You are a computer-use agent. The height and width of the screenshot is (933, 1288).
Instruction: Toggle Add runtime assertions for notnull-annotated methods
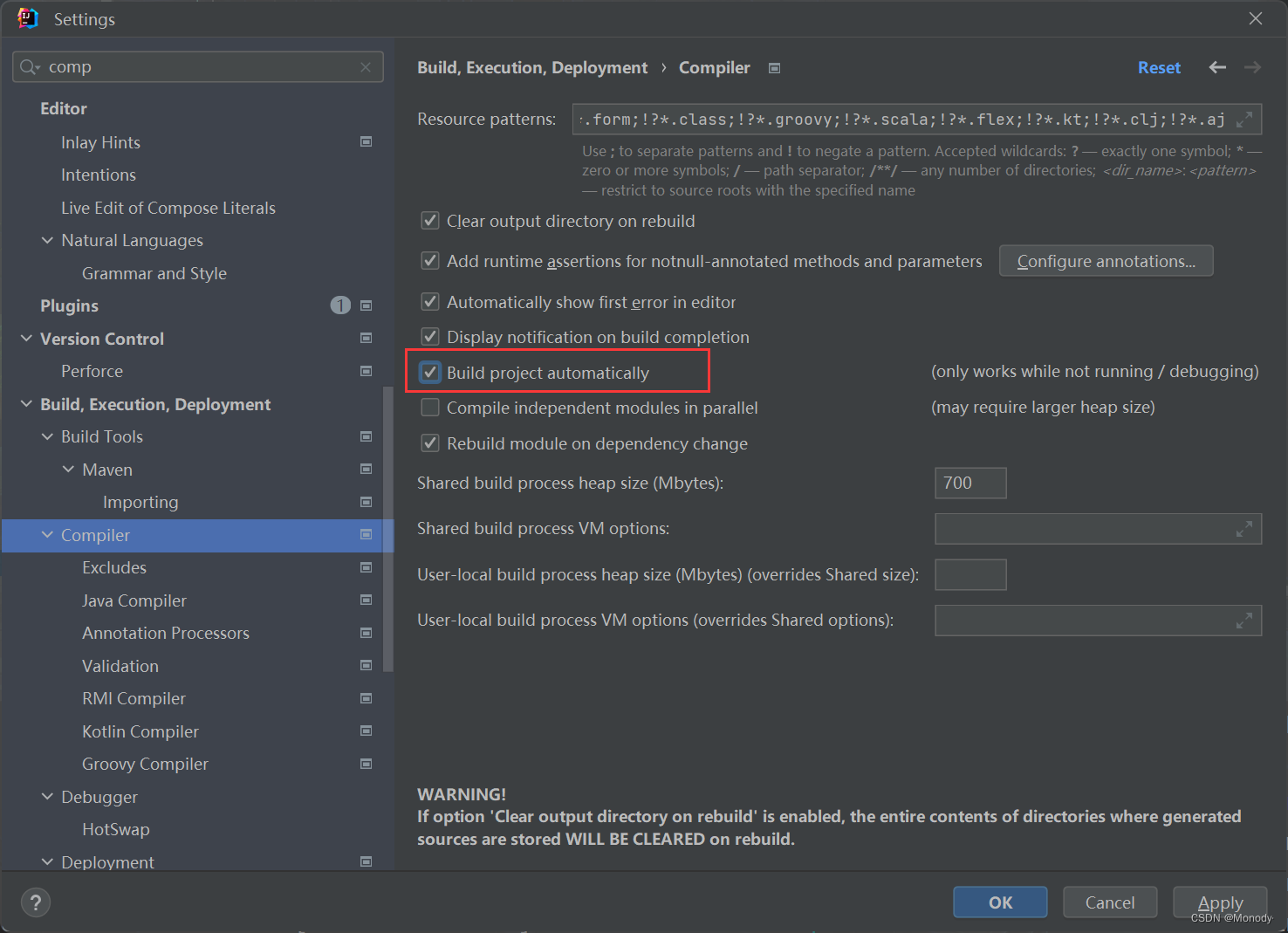pyautogui.click(x=430, y=260)
